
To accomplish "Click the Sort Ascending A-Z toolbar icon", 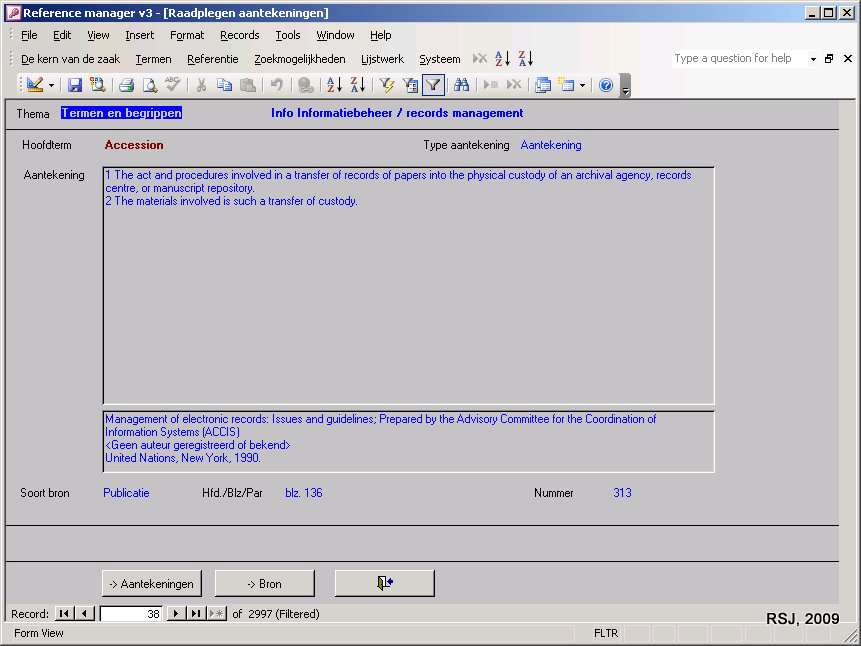I will point(334,85).
